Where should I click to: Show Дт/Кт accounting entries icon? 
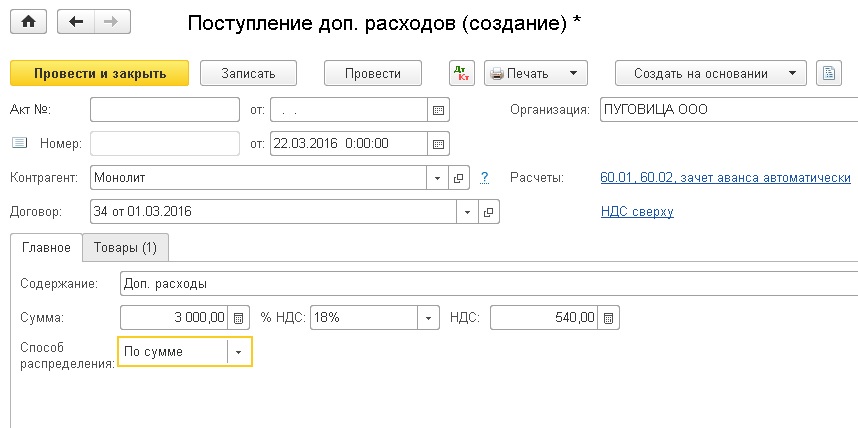point(462,73)
